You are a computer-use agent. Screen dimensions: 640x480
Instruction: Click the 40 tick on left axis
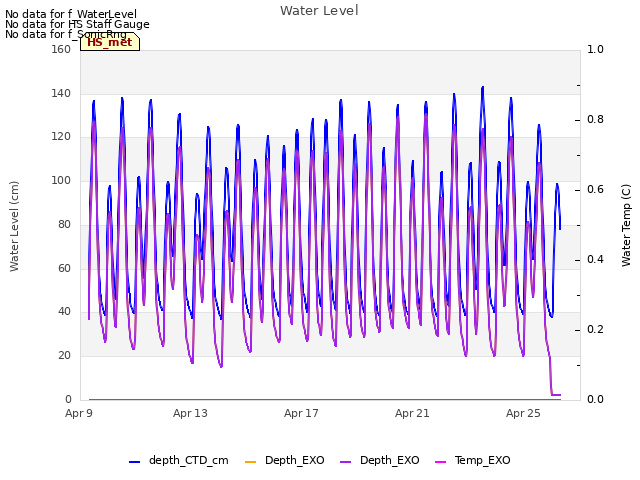click(64, 311)
